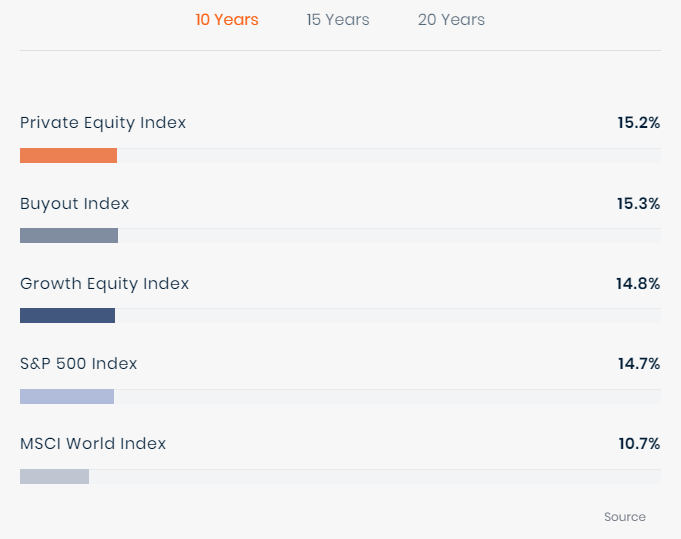This screenshot has height=539, width=681.
Task: Click the light gray MSCI World bar
Action: pos(54,477)
